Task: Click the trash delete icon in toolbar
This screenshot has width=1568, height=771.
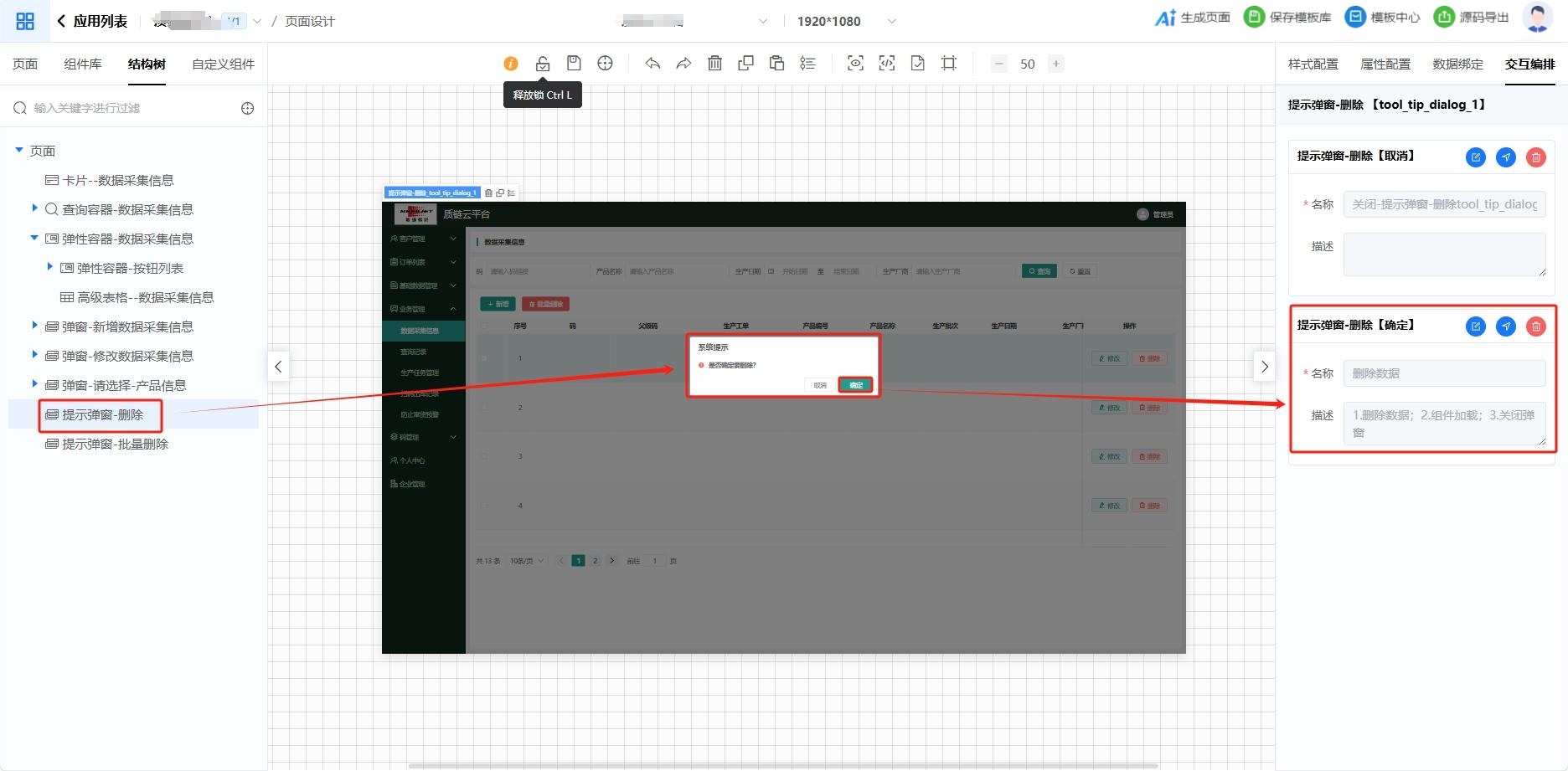Action: click(x=714, y=64)
